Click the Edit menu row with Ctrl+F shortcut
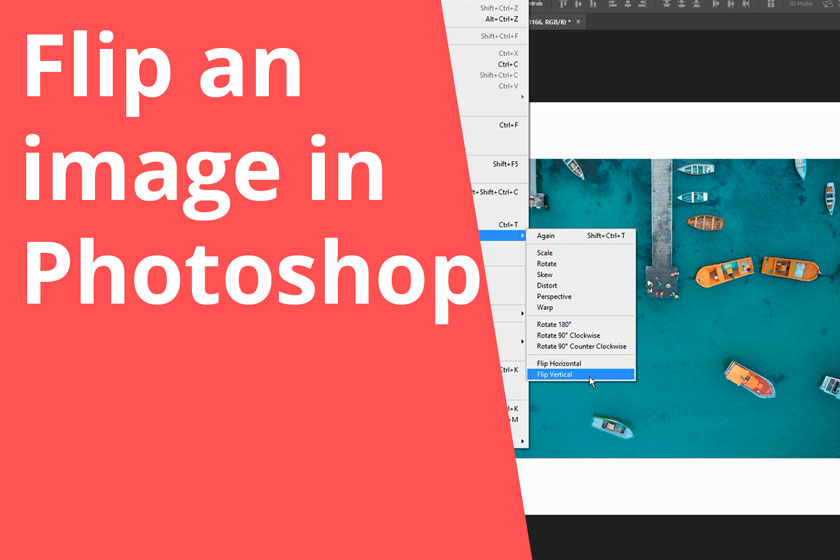840x560 pixels. point(494,125)
